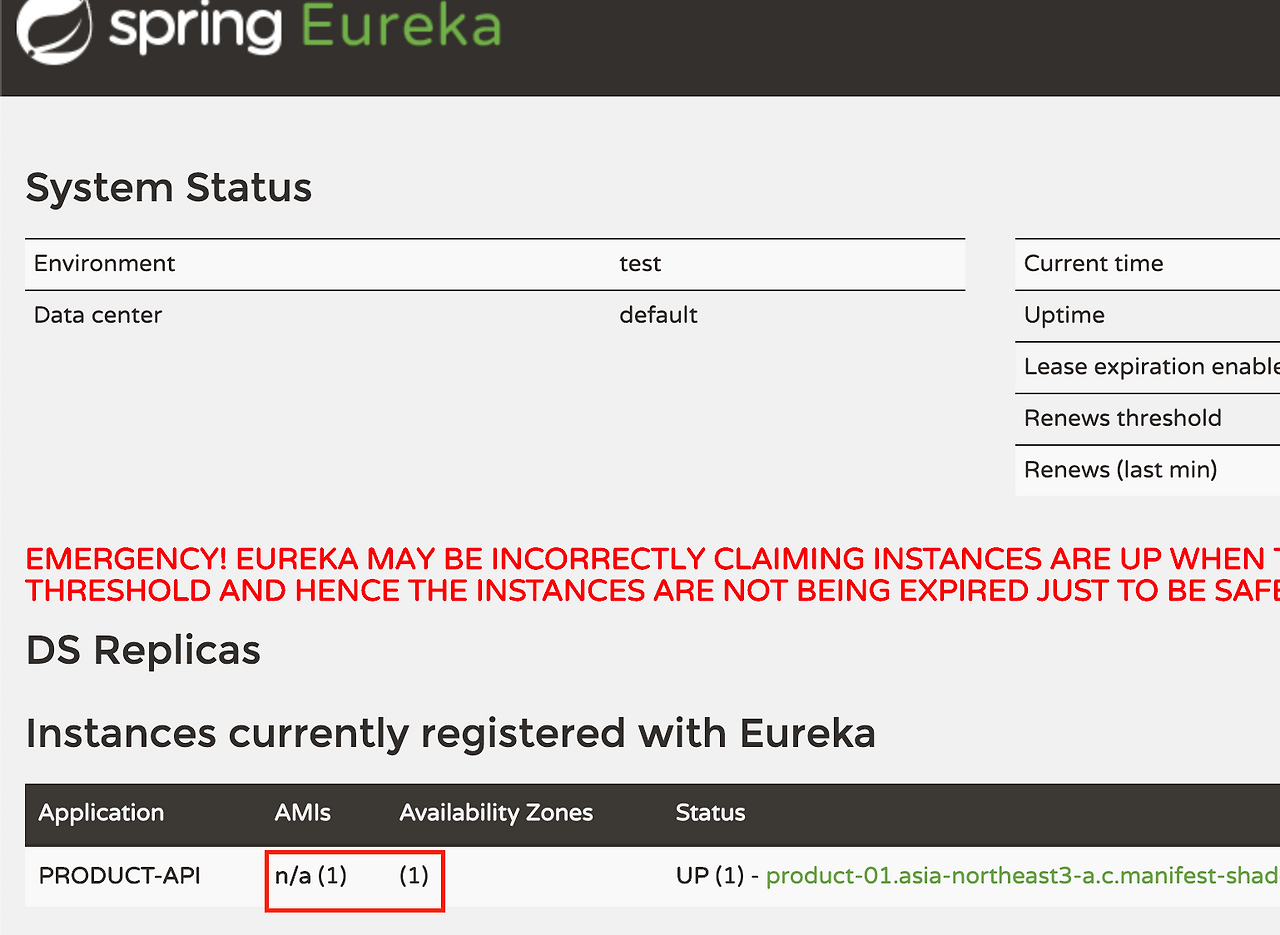Image resolution: width=1280 pixels, height=935 pixels.
Task: Click the 'Renews threshold' row label
Action: click(1123, 418)
